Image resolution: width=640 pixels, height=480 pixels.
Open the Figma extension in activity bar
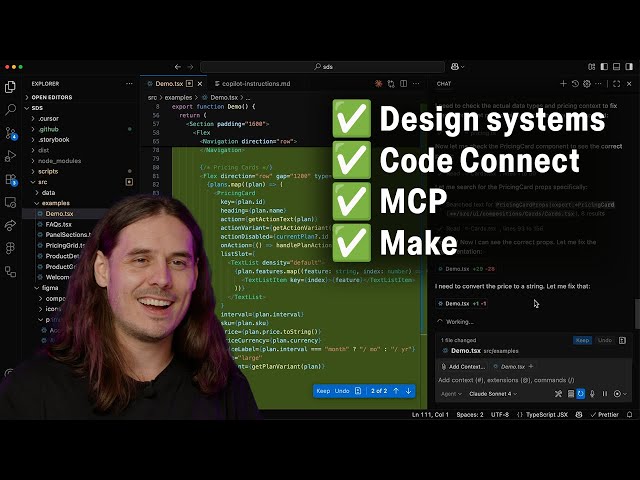[10, 248]
